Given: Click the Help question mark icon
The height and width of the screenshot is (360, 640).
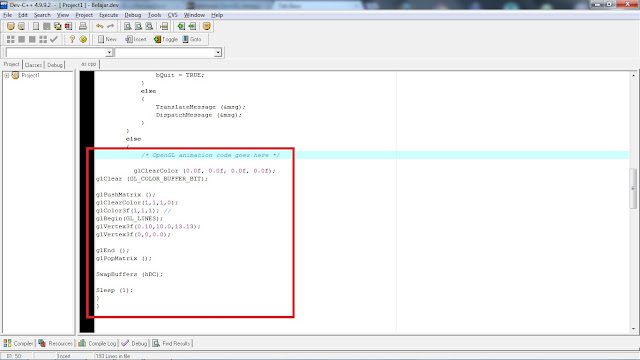Looking at the screenshot, I should click(x=72, y=39).
